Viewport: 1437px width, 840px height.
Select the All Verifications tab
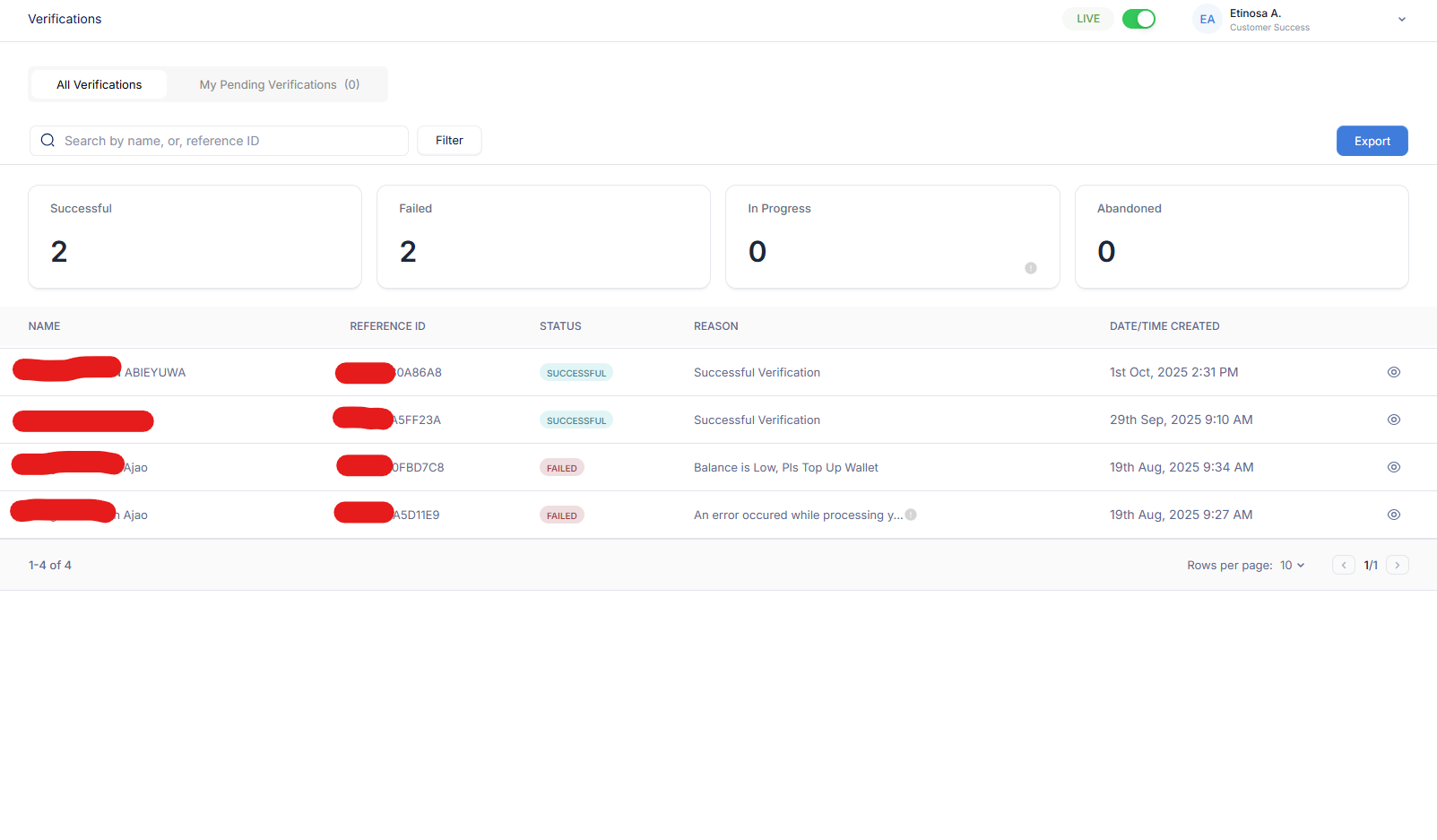point(99,83)
